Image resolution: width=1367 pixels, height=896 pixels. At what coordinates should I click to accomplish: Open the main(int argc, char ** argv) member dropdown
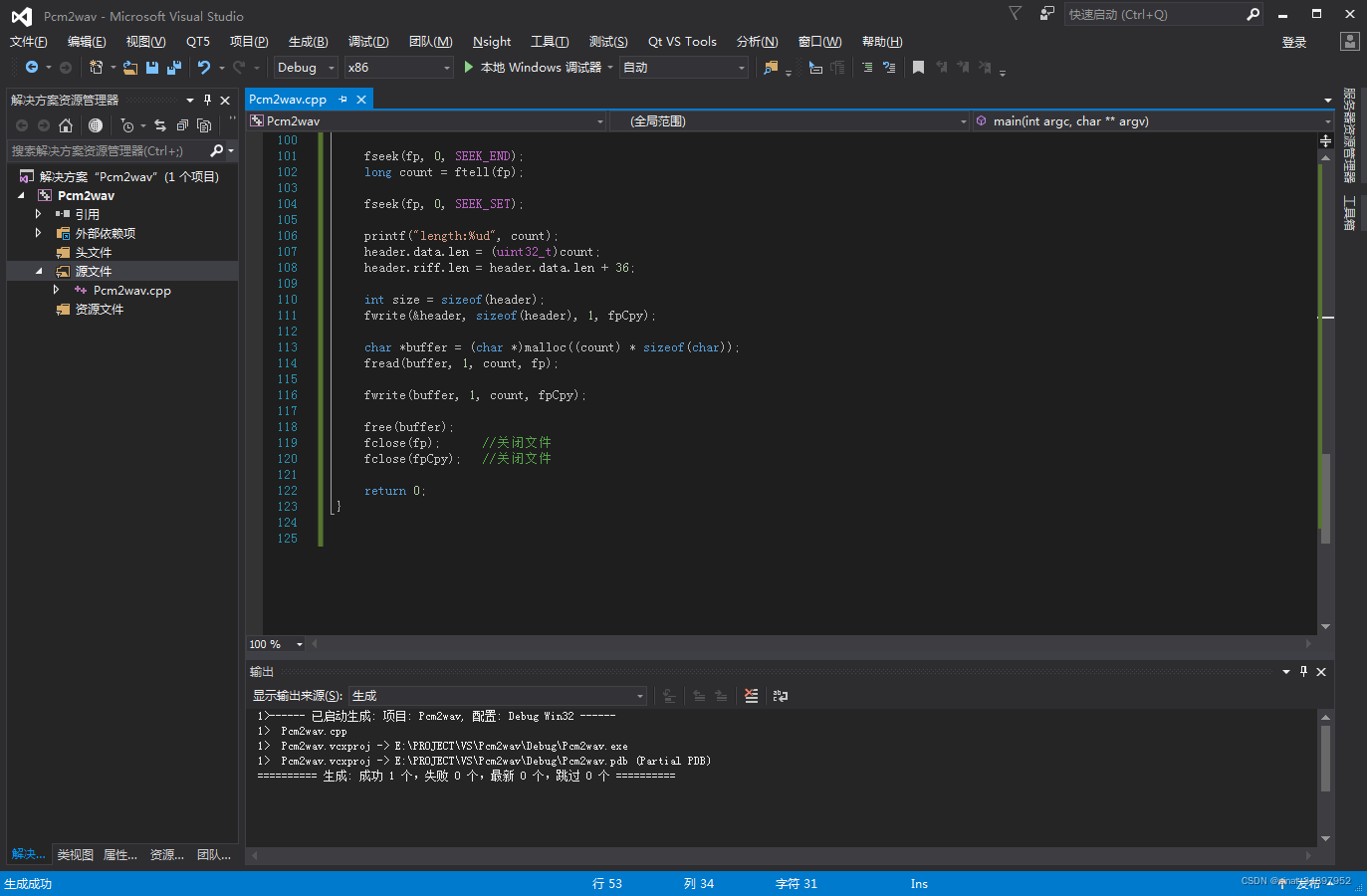point(1153,121)
